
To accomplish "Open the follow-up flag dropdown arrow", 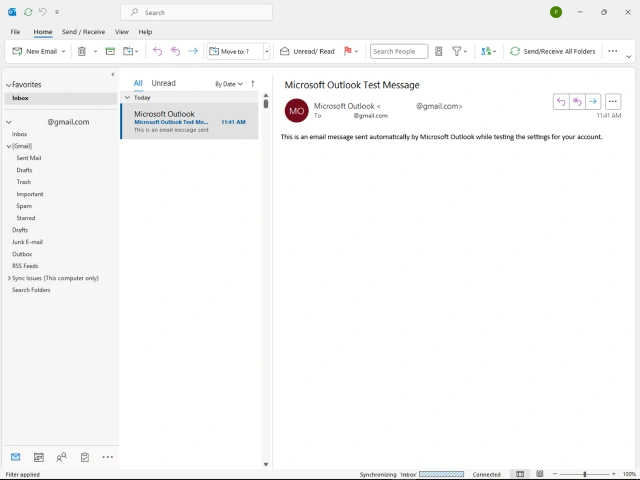I will 356,51.
